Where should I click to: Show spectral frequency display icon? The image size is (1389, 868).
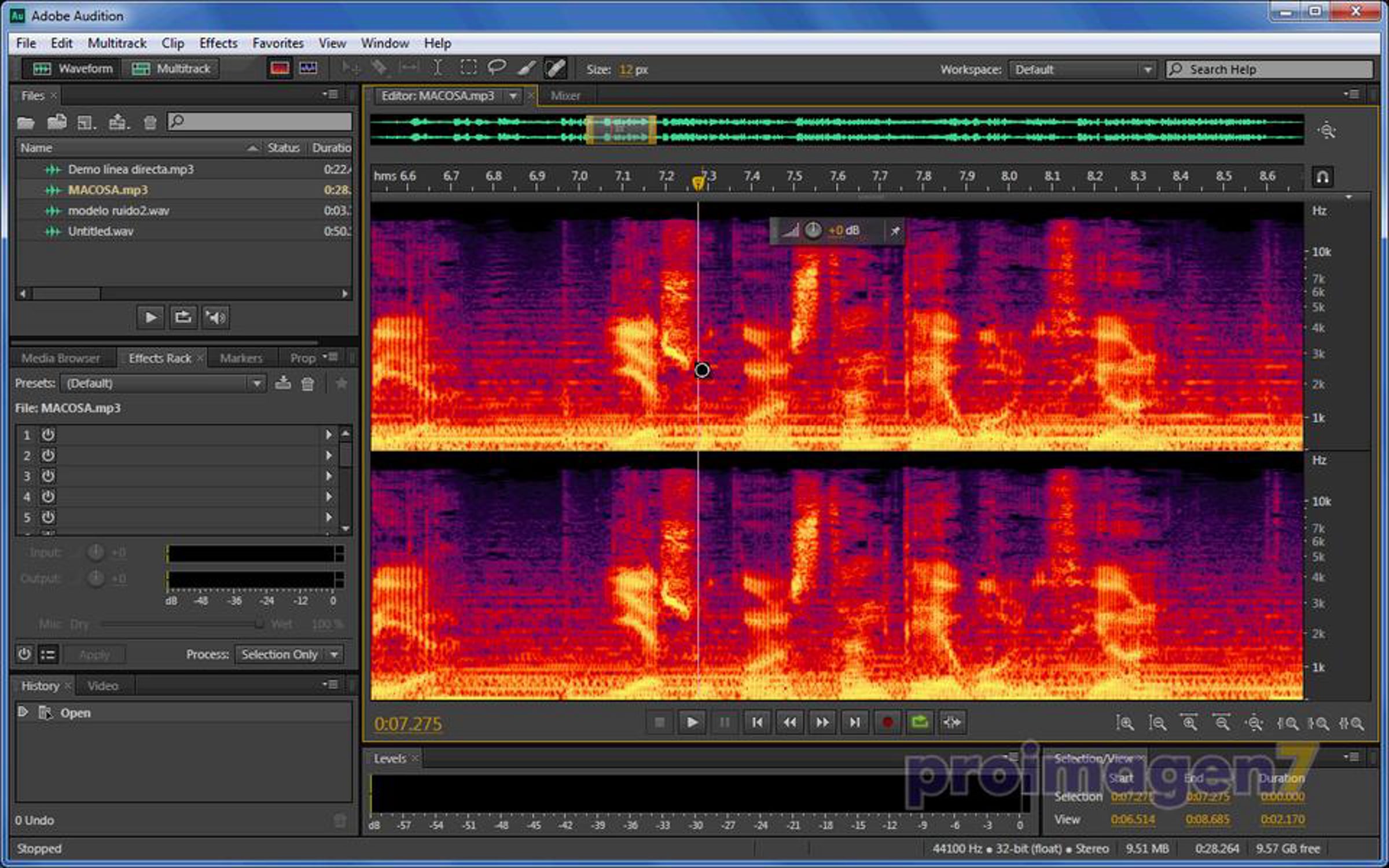coord(280,69)
